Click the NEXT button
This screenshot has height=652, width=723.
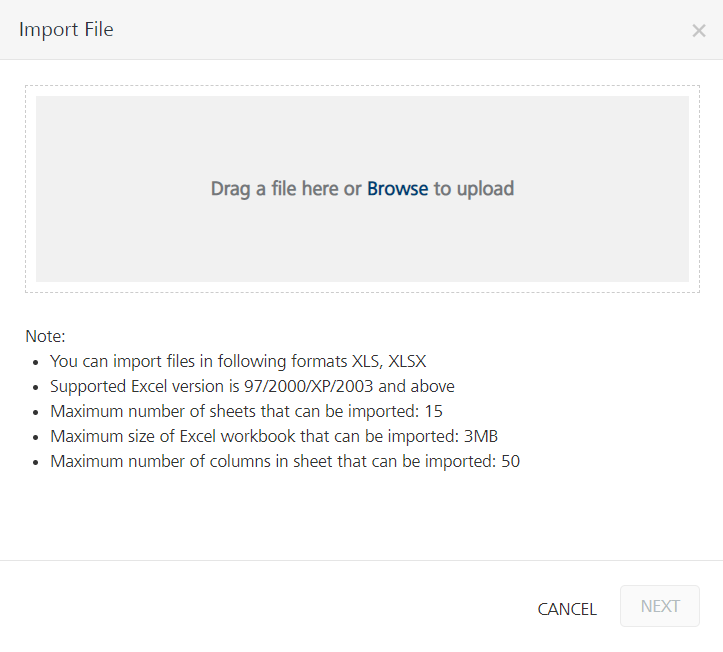659,607
